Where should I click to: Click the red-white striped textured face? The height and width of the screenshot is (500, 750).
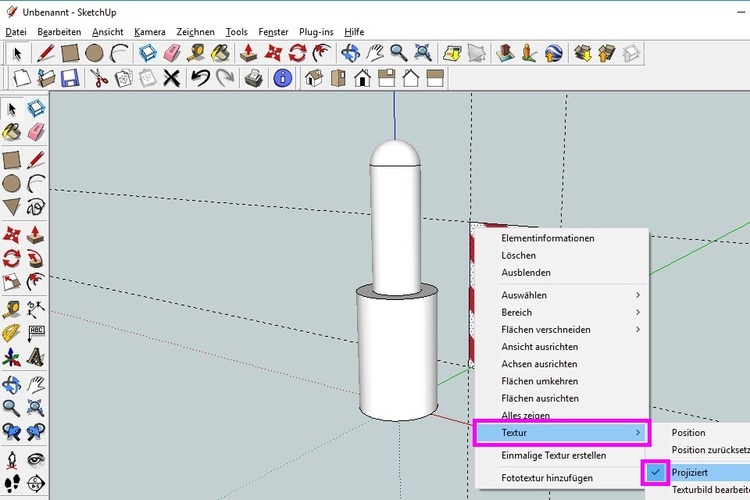pos(472,297)
